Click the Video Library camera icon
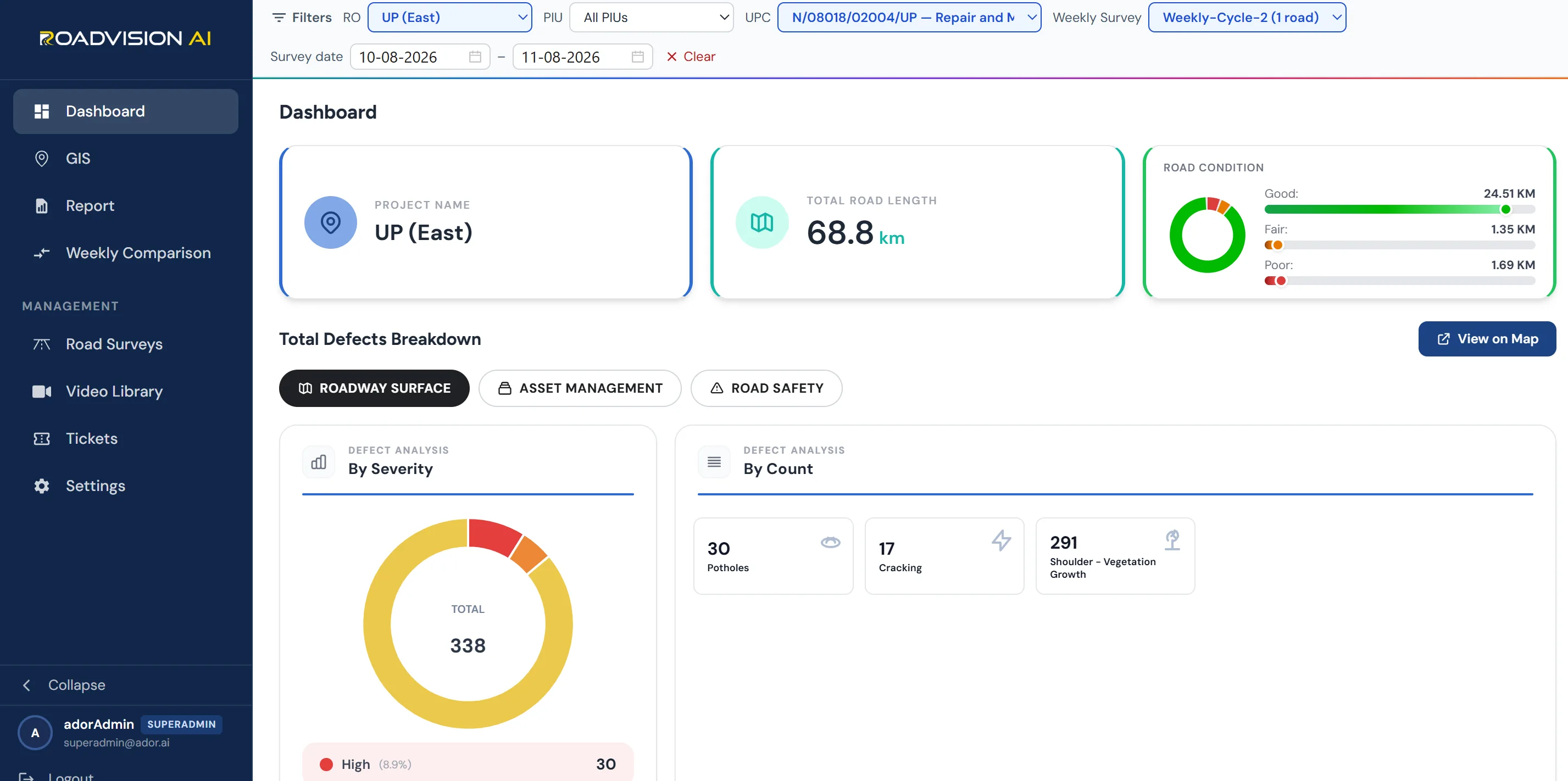Image resolution: width=1568 pixels, height=781 pixels. [41, 392]
